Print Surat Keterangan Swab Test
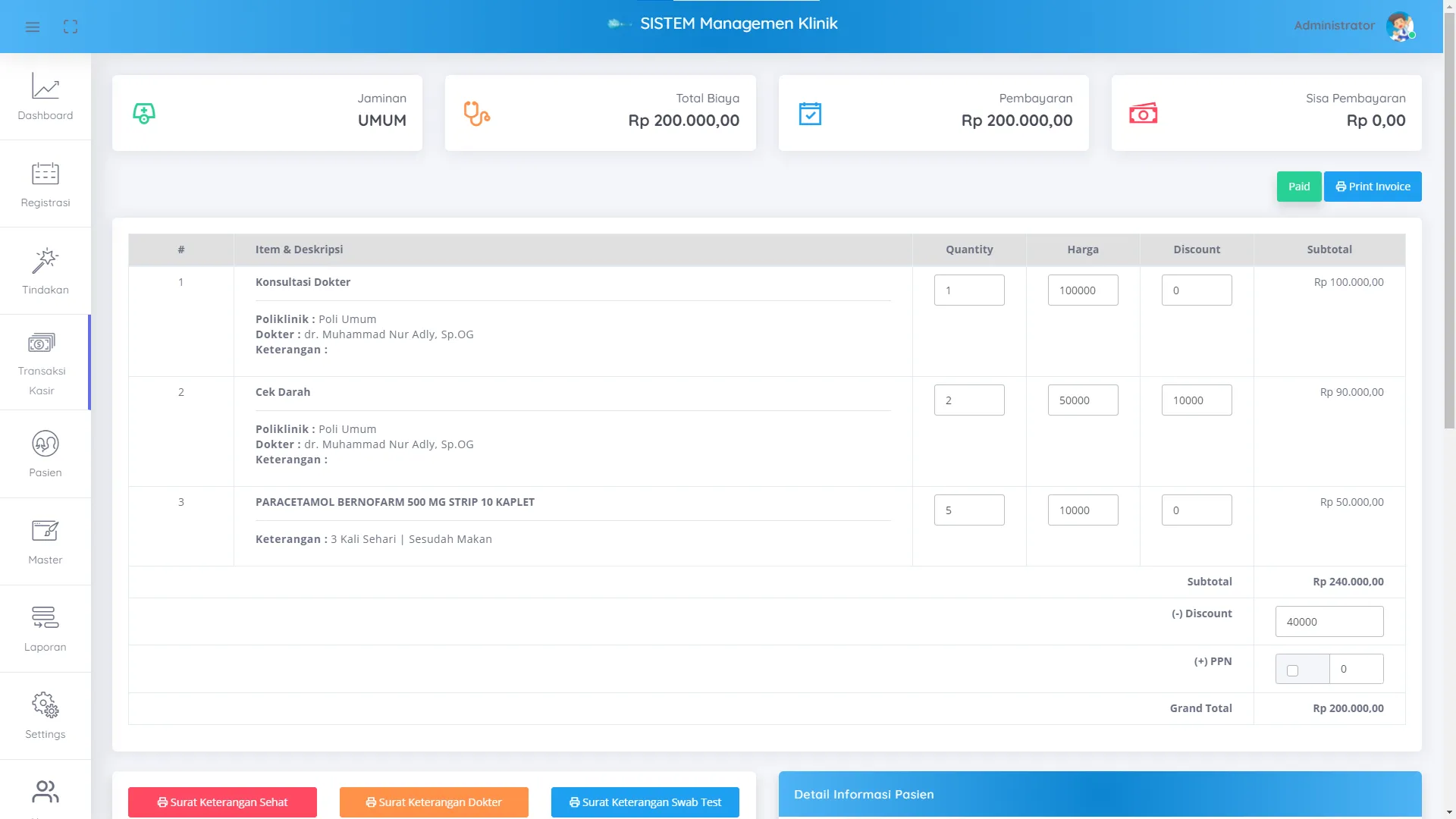The width and height of the screenshot is (1456, 819). (645, 802)
